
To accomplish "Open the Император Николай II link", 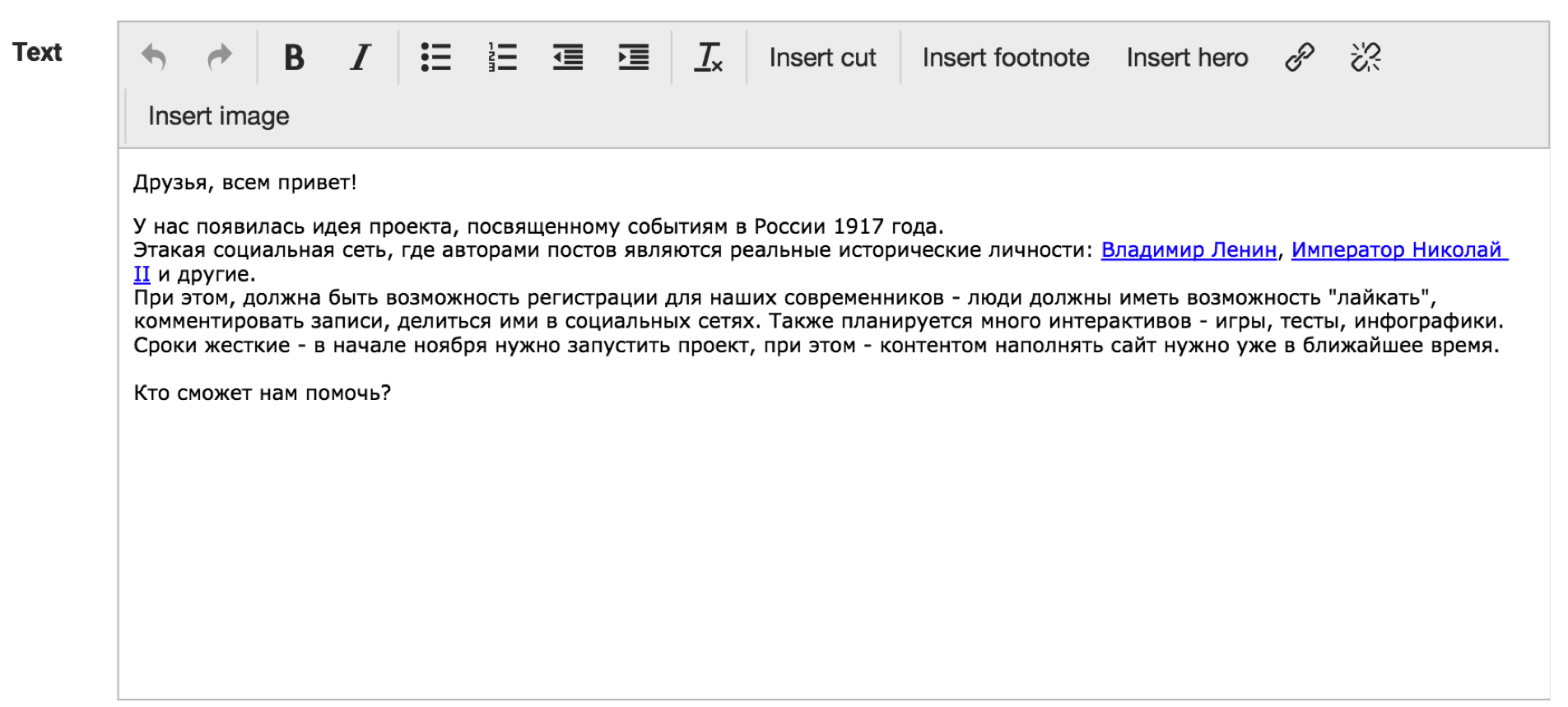I will coord(1399,249).
